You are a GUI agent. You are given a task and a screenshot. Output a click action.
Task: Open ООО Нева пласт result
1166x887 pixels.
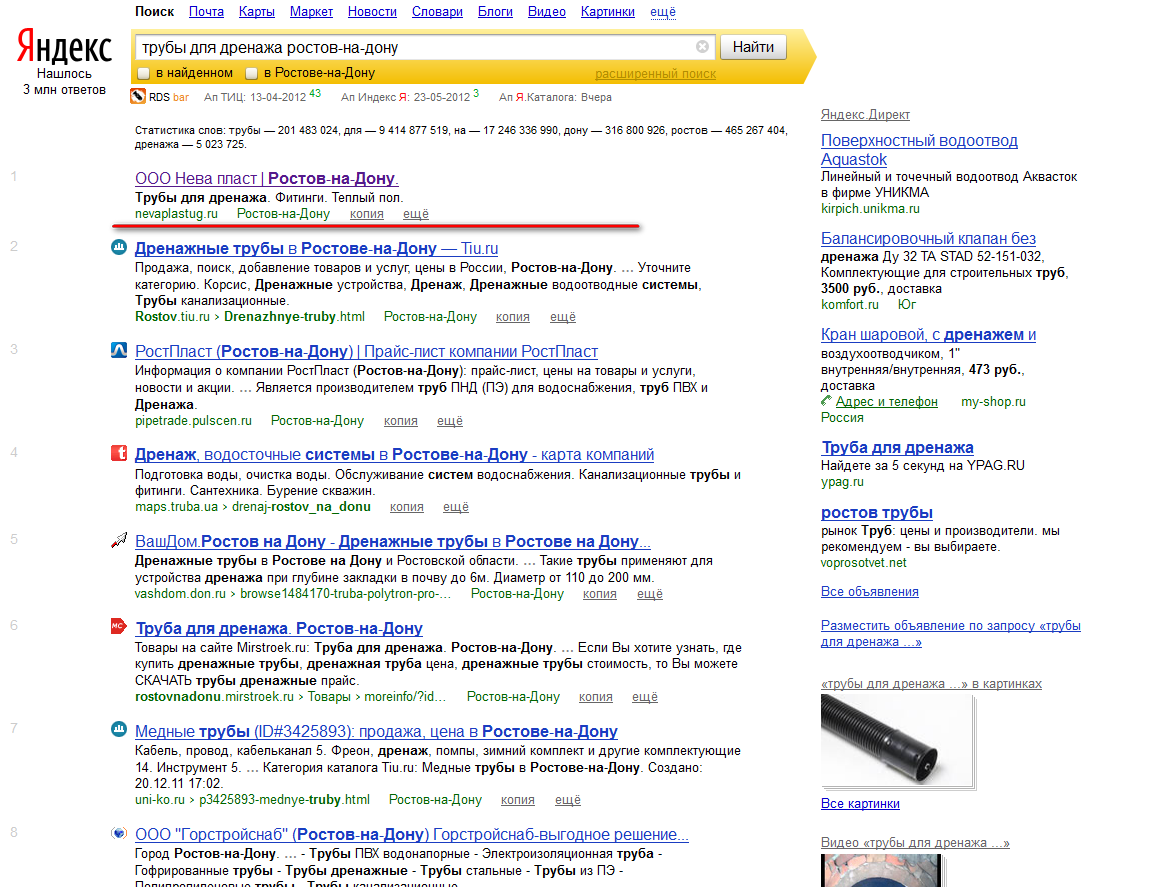267,178
